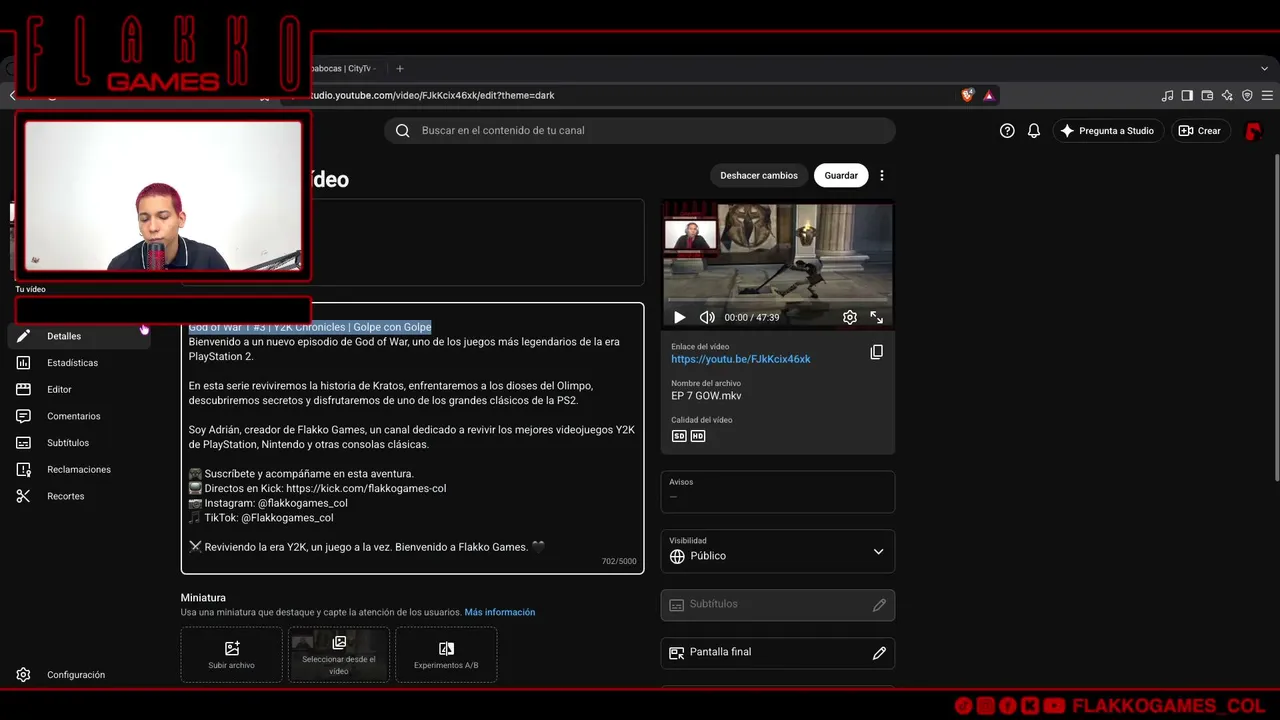
Task: Click Deshacer cambios button
Action: click(x=759, y=176)
